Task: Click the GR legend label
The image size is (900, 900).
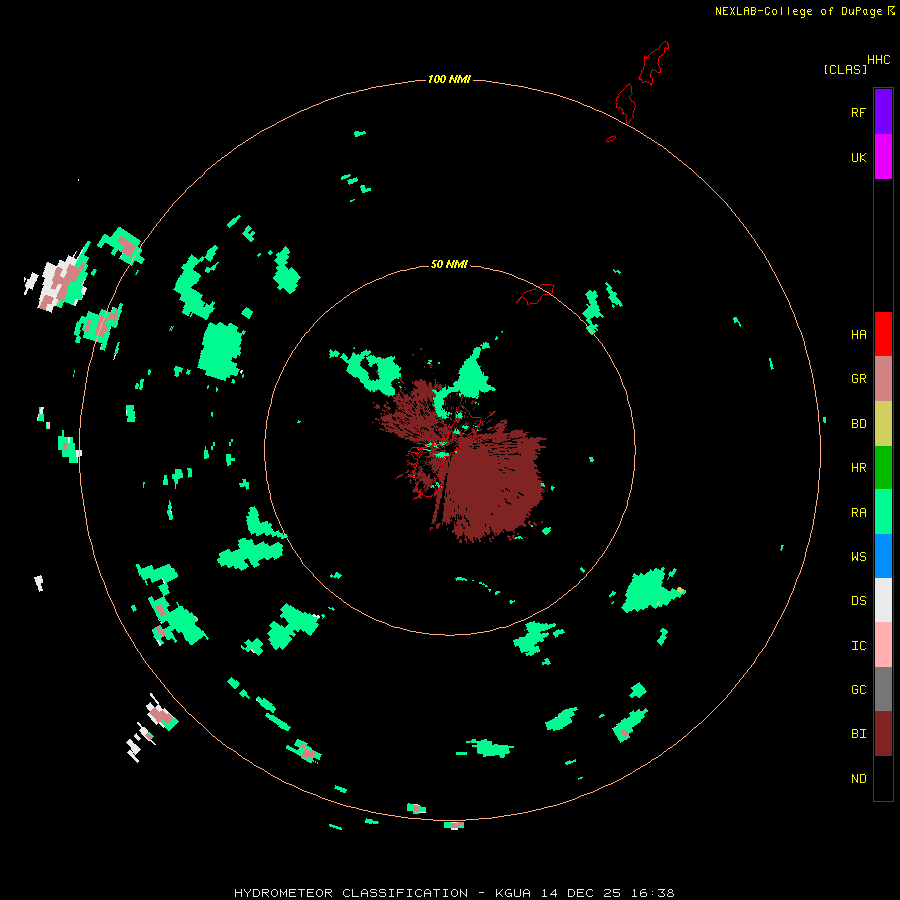Action: pos(858,378)
